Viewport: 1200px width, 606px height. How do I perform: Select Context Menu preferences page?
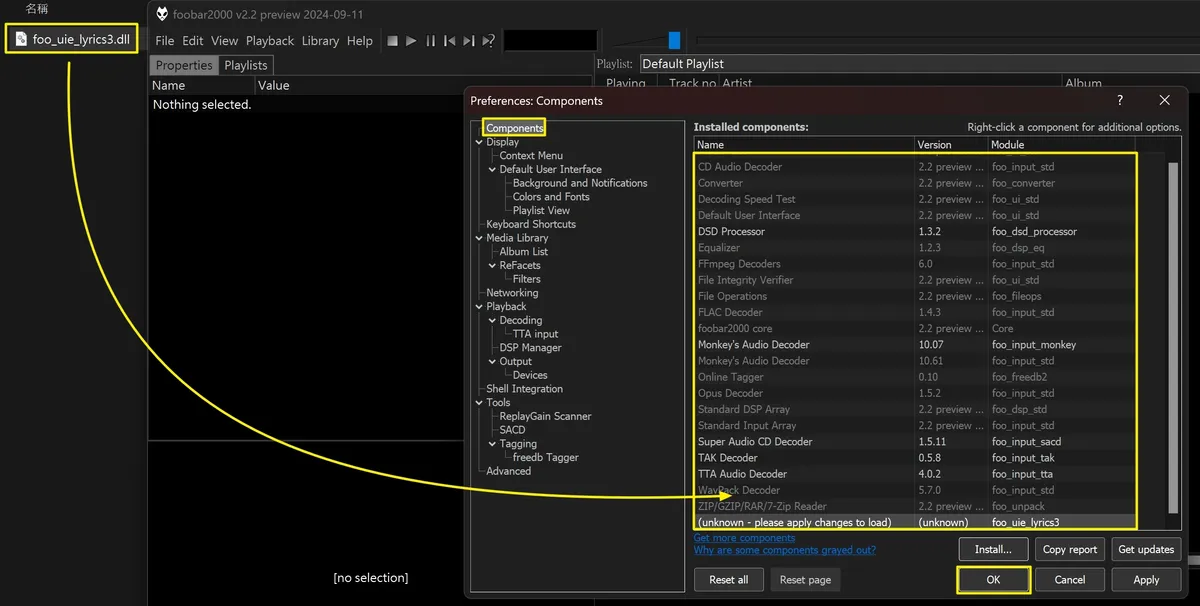(531, 156)
